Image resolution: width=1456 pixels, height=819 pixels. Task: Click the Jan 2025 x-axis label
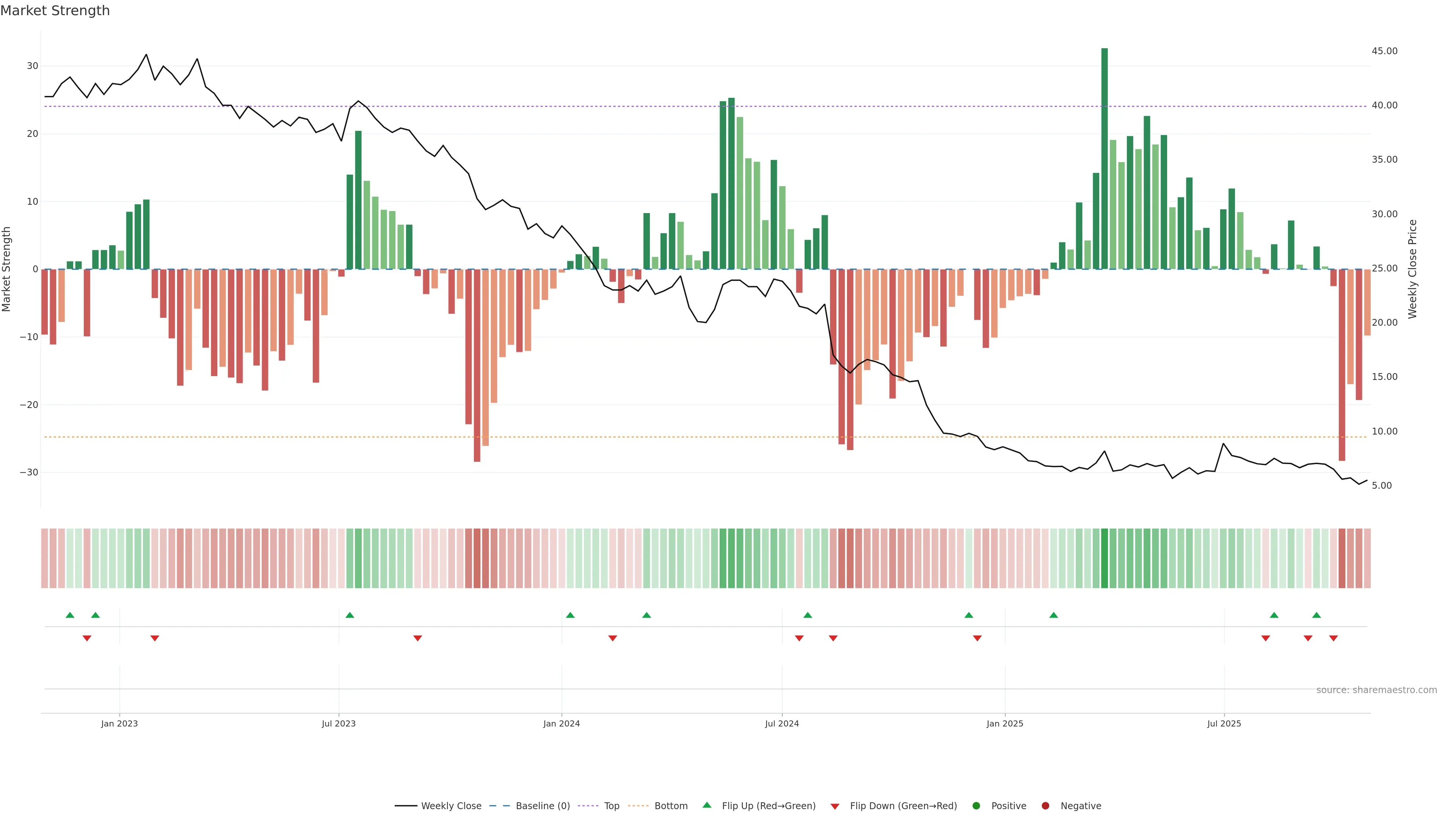tap(1004, 723)
